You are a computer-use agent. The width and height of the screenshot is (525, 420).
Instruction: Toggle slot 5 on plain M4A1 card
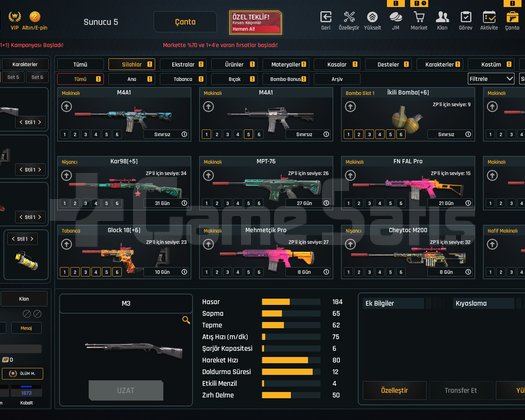coord(248,134)
